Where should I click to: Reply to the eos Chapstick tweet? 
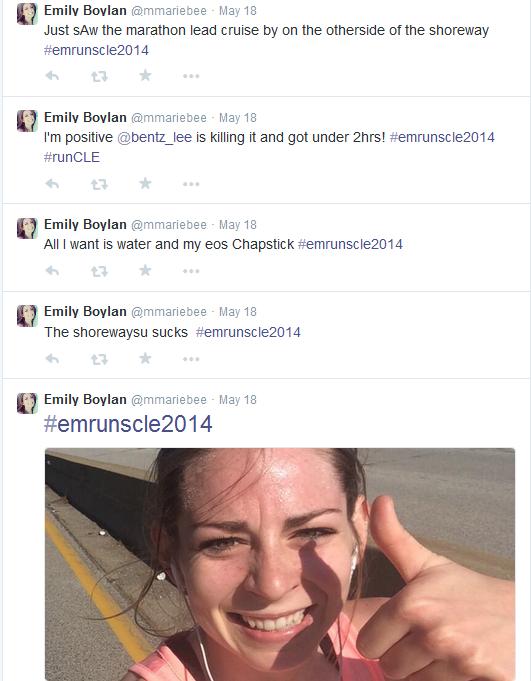[52, 271]
